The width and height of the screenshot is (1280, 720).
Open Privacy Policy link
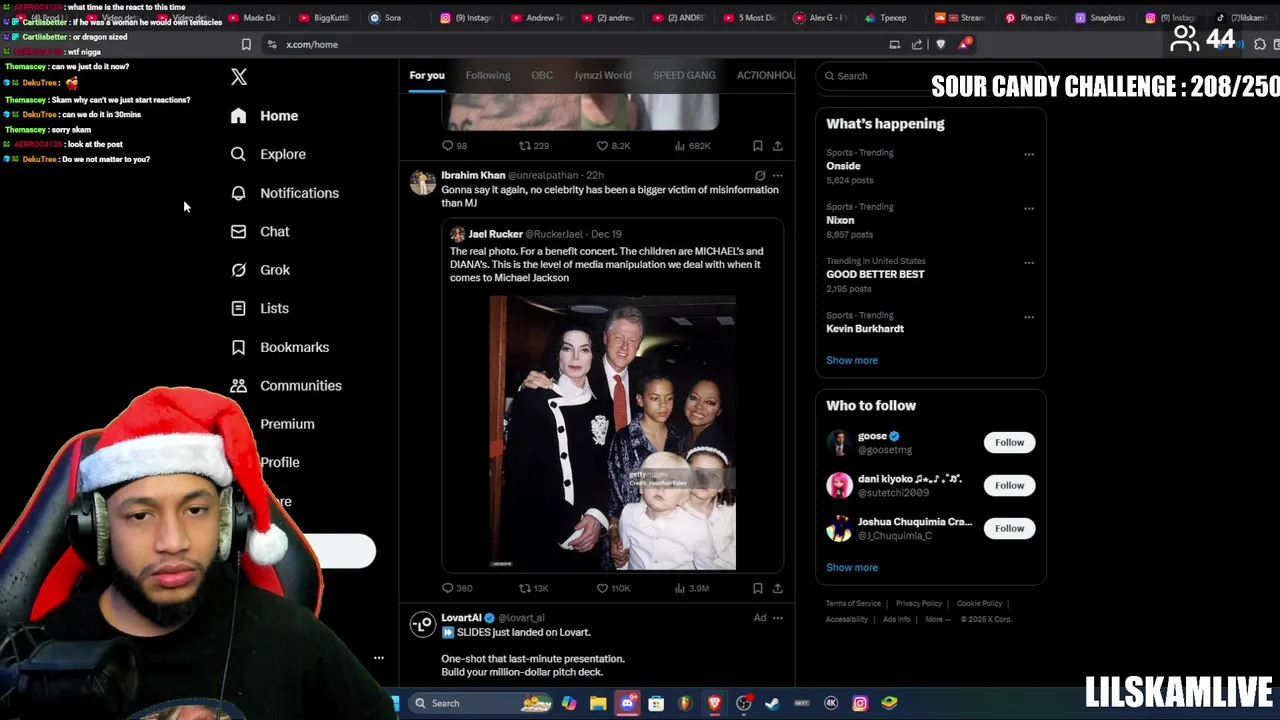(919, 604)
